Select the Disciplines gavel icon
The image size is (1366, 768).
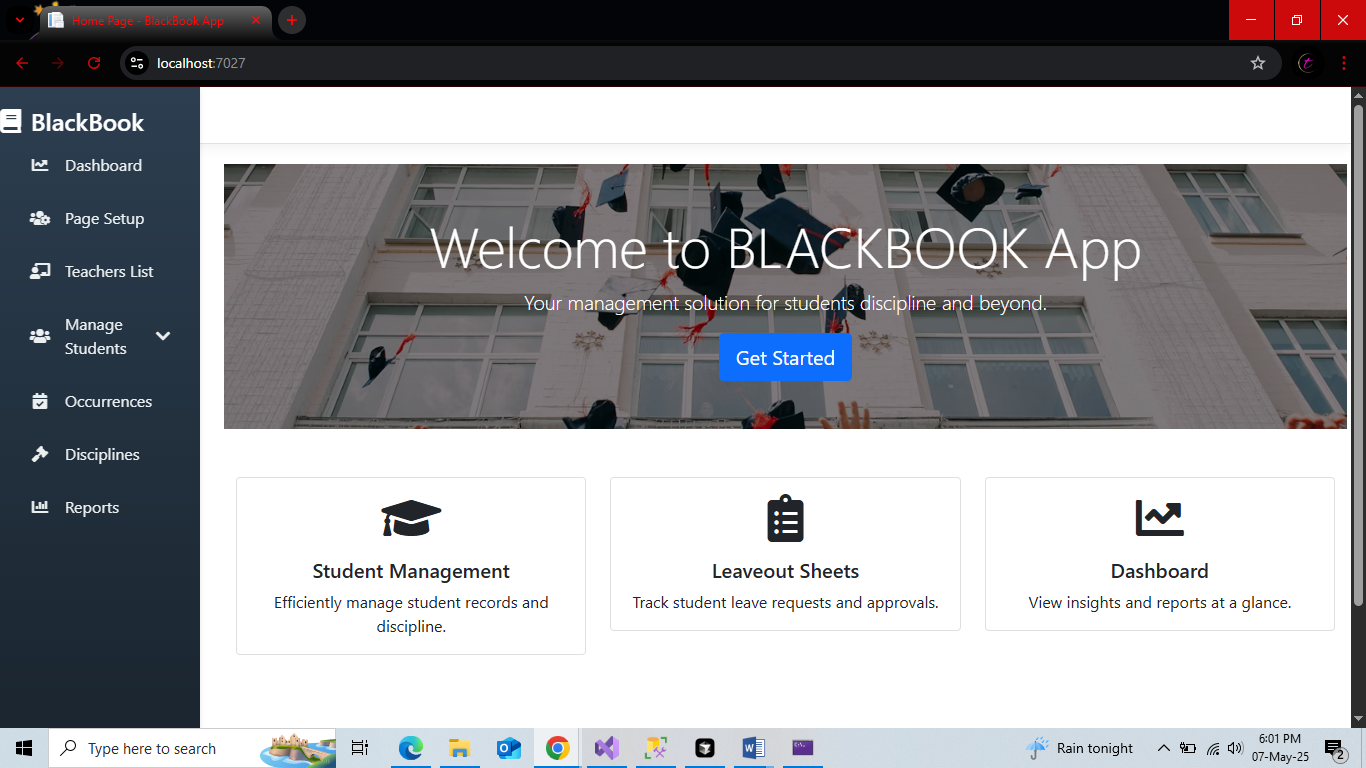coord(40,455)
